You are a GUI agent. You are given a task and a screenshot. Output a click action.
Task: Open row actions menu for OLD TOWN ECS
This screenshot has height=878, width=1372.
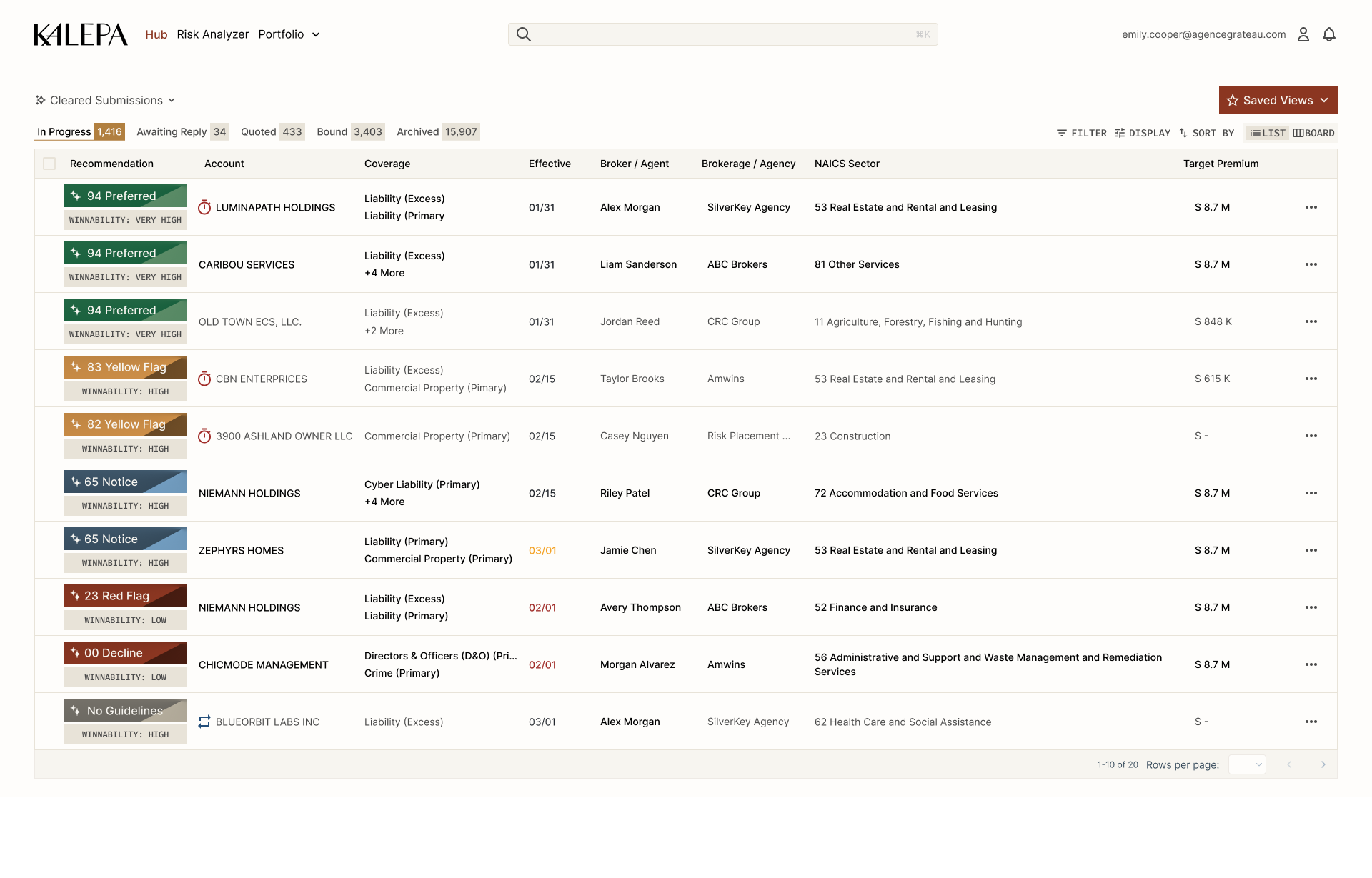[1311, 321]
